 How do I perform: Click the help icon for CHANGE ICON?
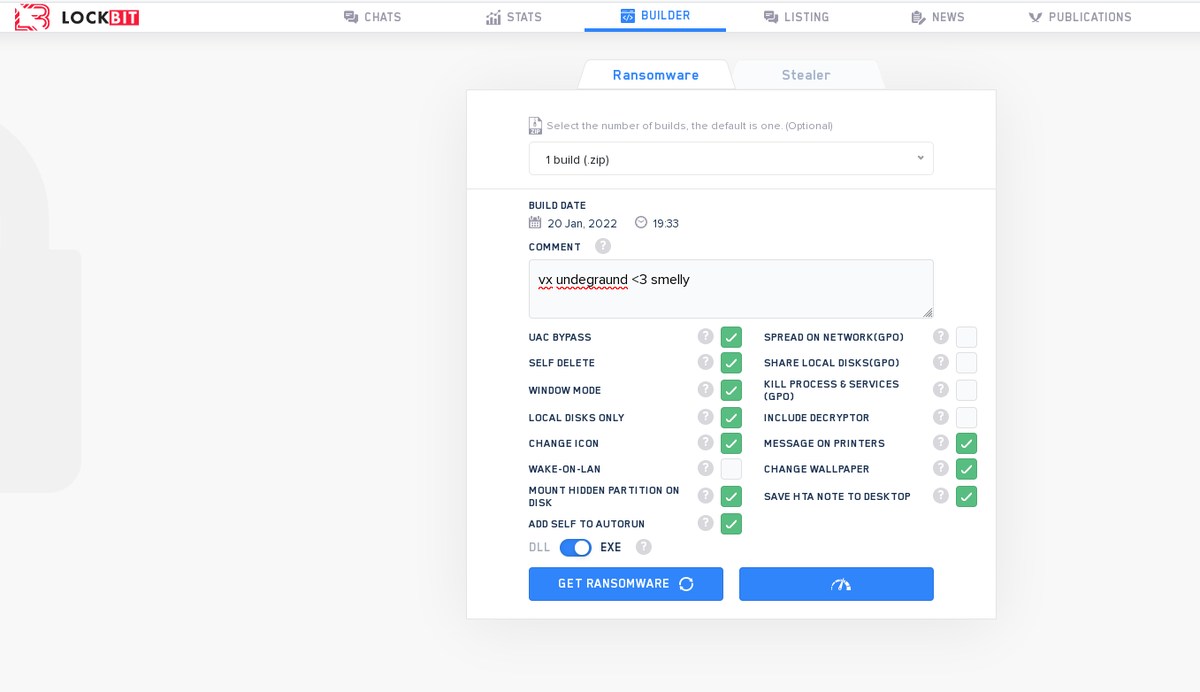click(706, 442)
